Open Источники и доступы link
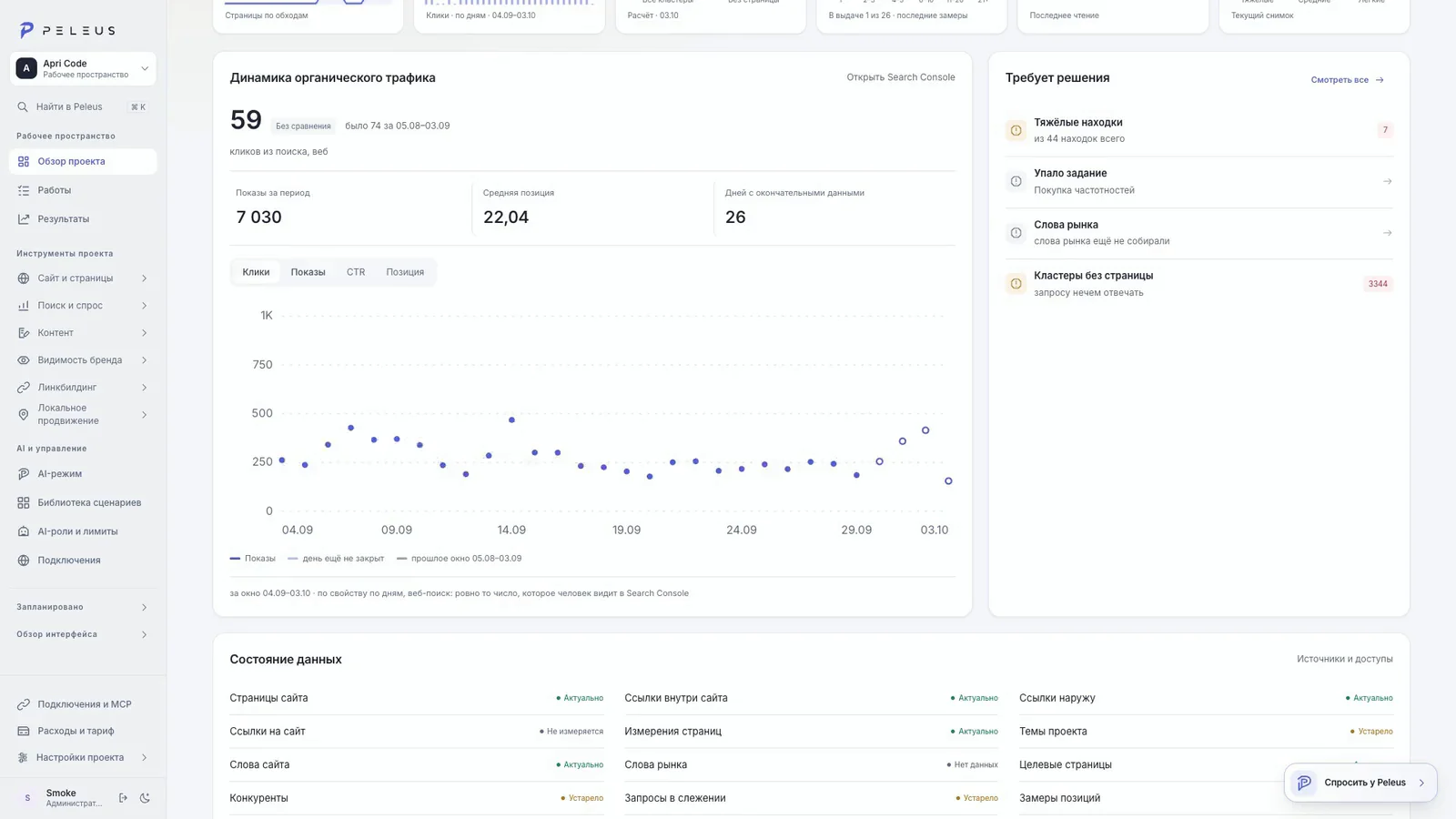Screen dimensions: 1456x819 coord(1345,659)
